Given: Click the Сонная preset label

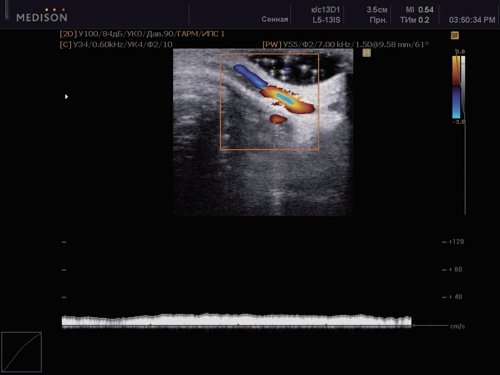Looking at the screenshot, I should coord(275,19).
